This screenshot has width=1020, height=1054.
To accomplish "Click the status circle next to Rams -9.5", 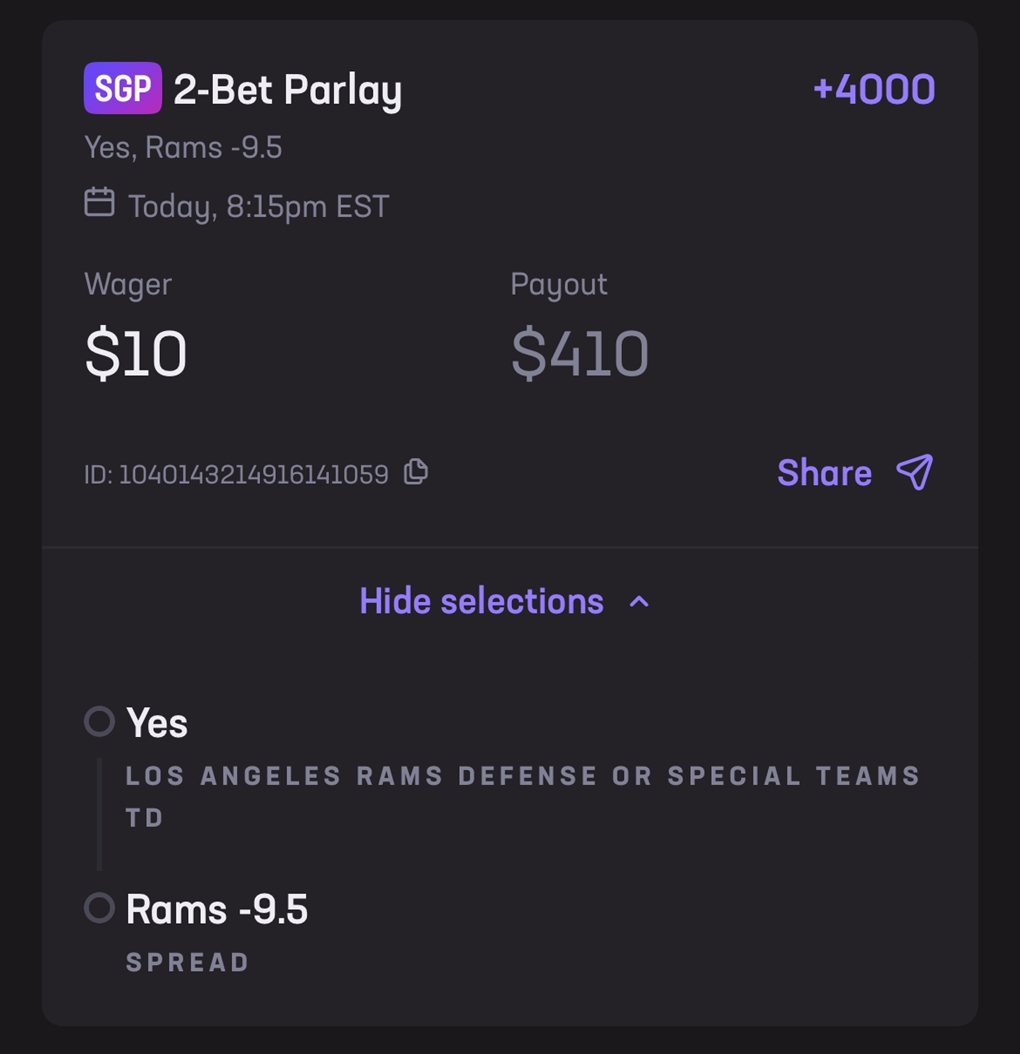I will 99,908.
